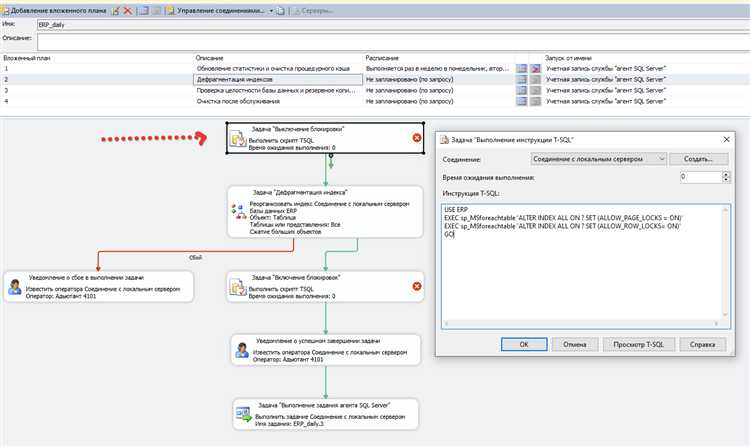The image size is (750, 447).
Task: Click the red X delete subplan icon
Action: coord(126,9)
